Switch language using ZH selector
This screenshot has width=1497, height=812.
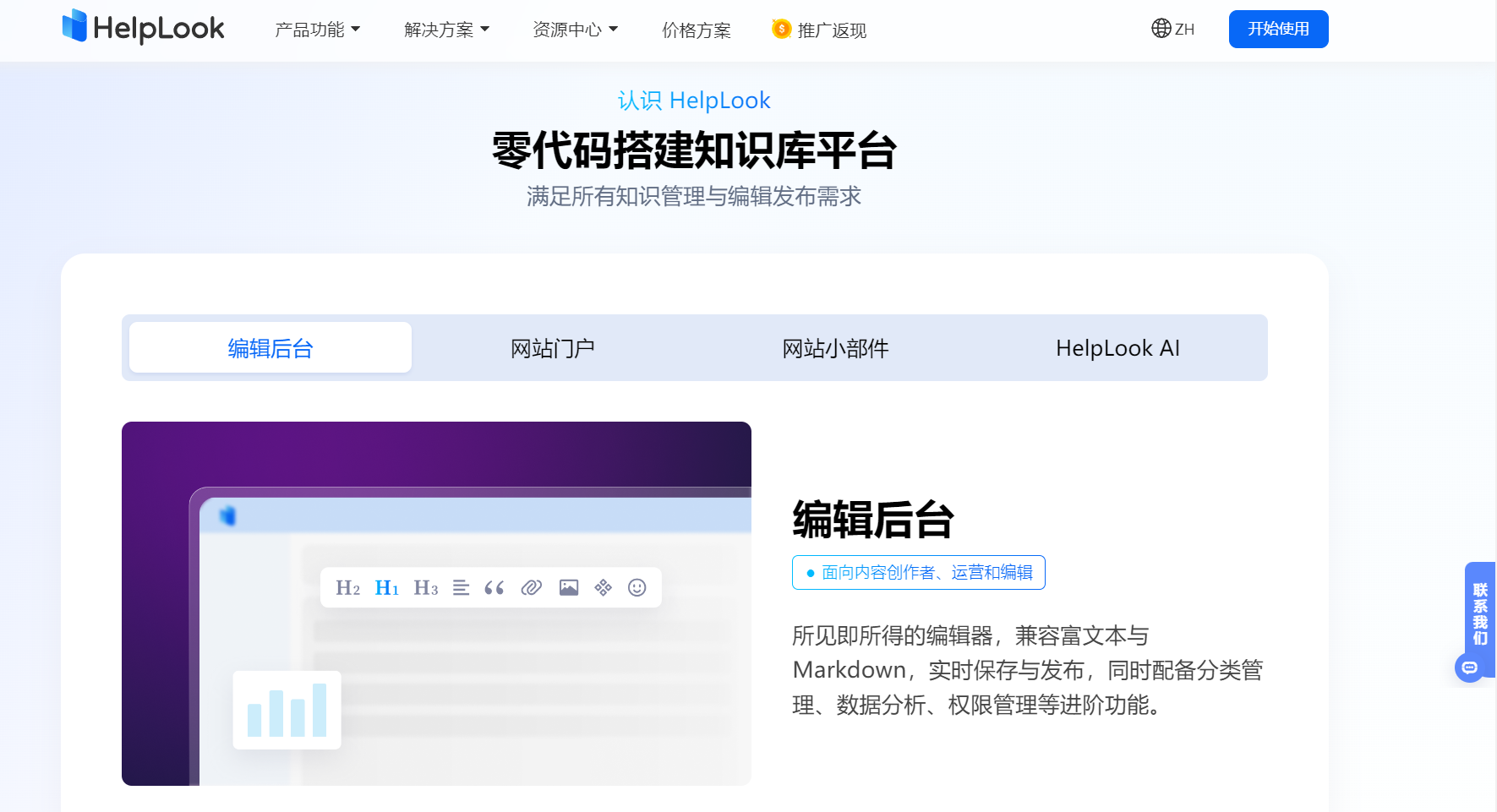1172,29
